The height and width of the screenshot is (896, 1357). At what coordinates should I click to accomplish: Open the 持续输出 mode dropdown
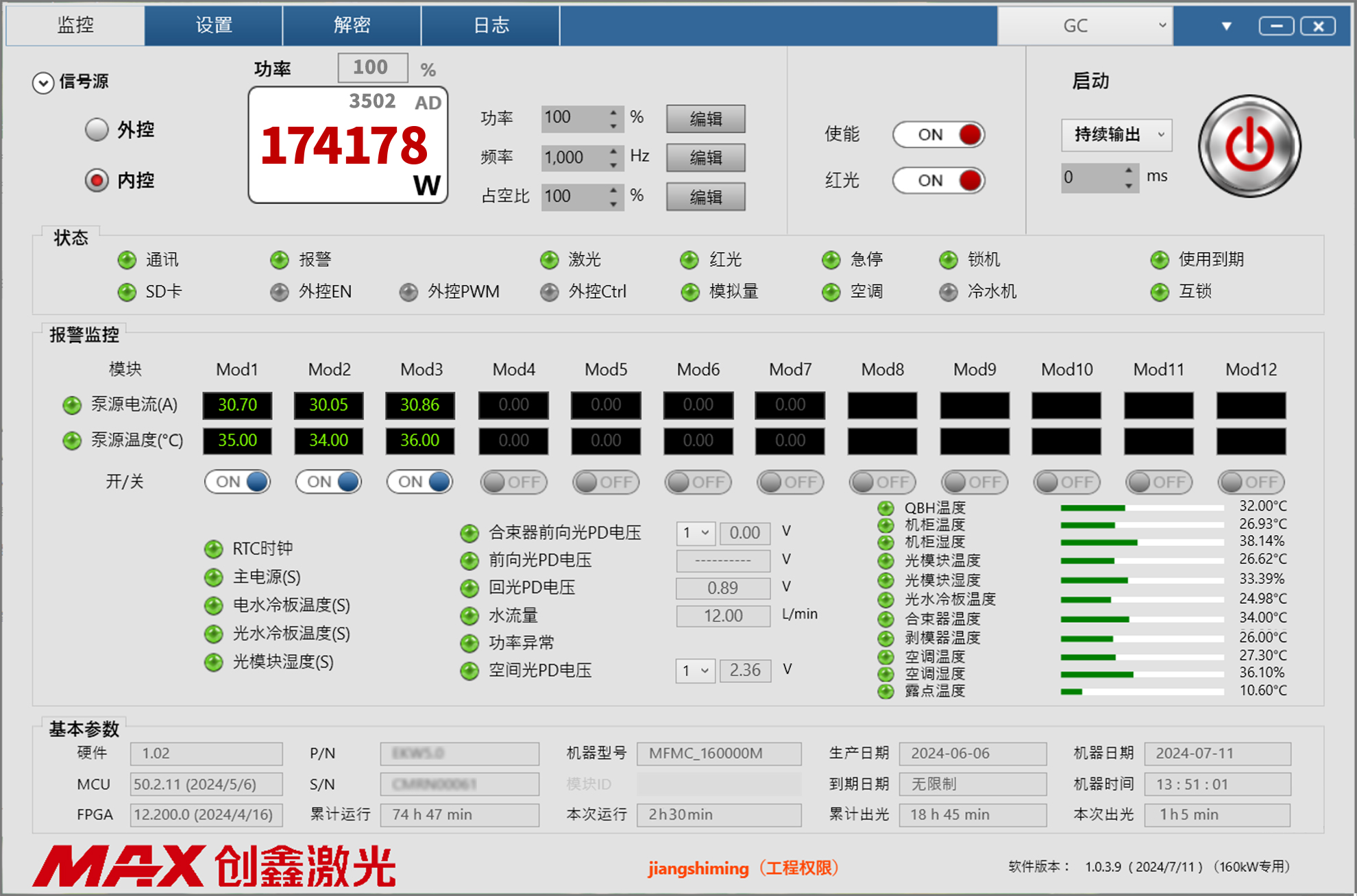click(1116, 134)
